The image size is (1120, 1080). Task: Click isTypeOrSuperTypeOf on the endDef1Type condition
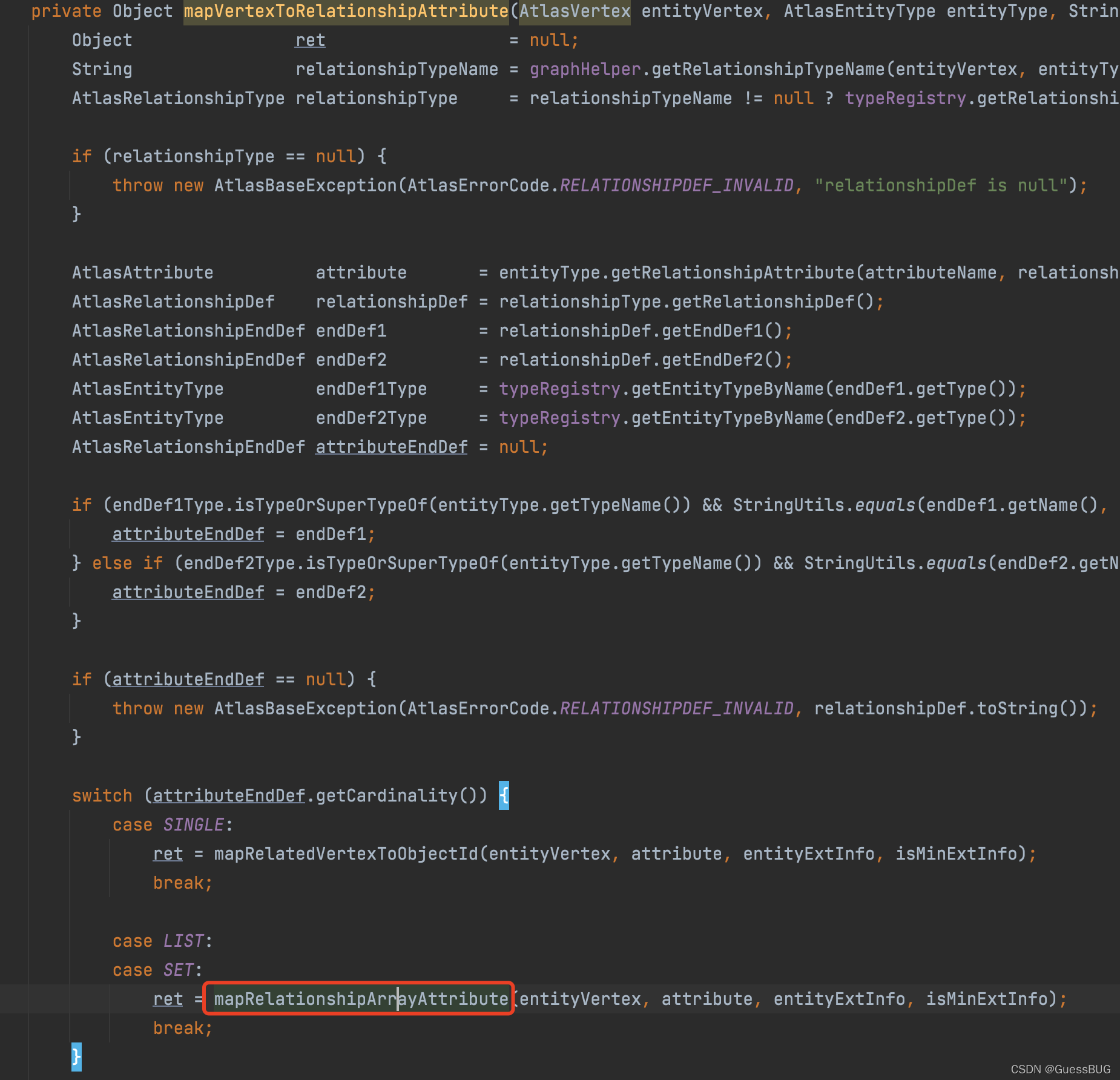(x=331, y=505)
